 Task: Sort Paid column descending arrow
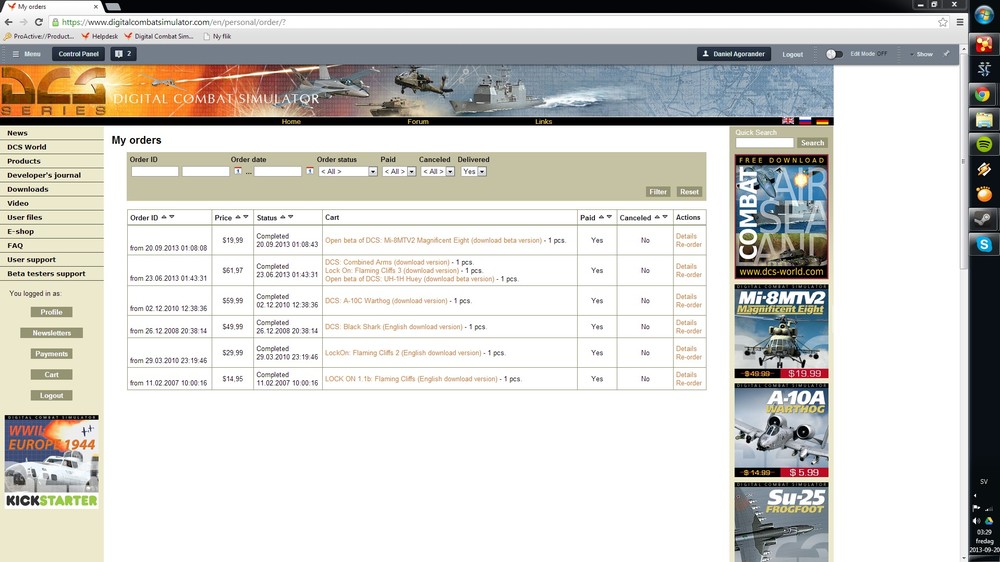point(609,217)
